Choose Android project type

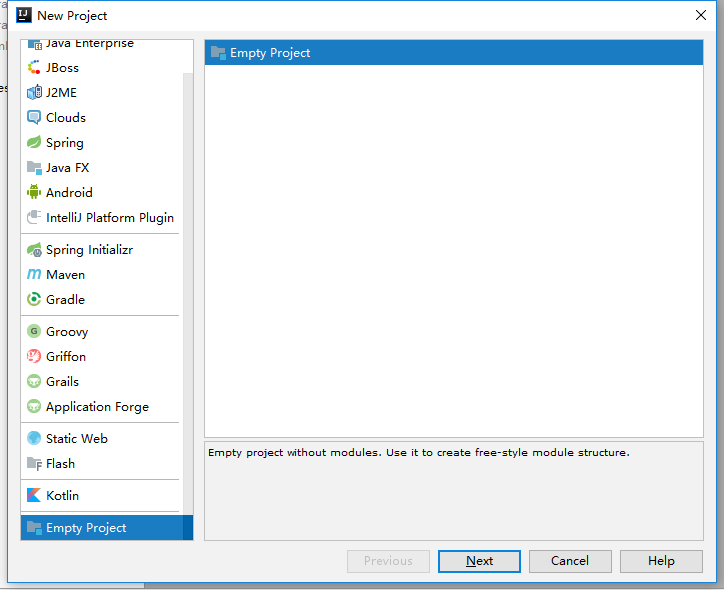point(100,192)
